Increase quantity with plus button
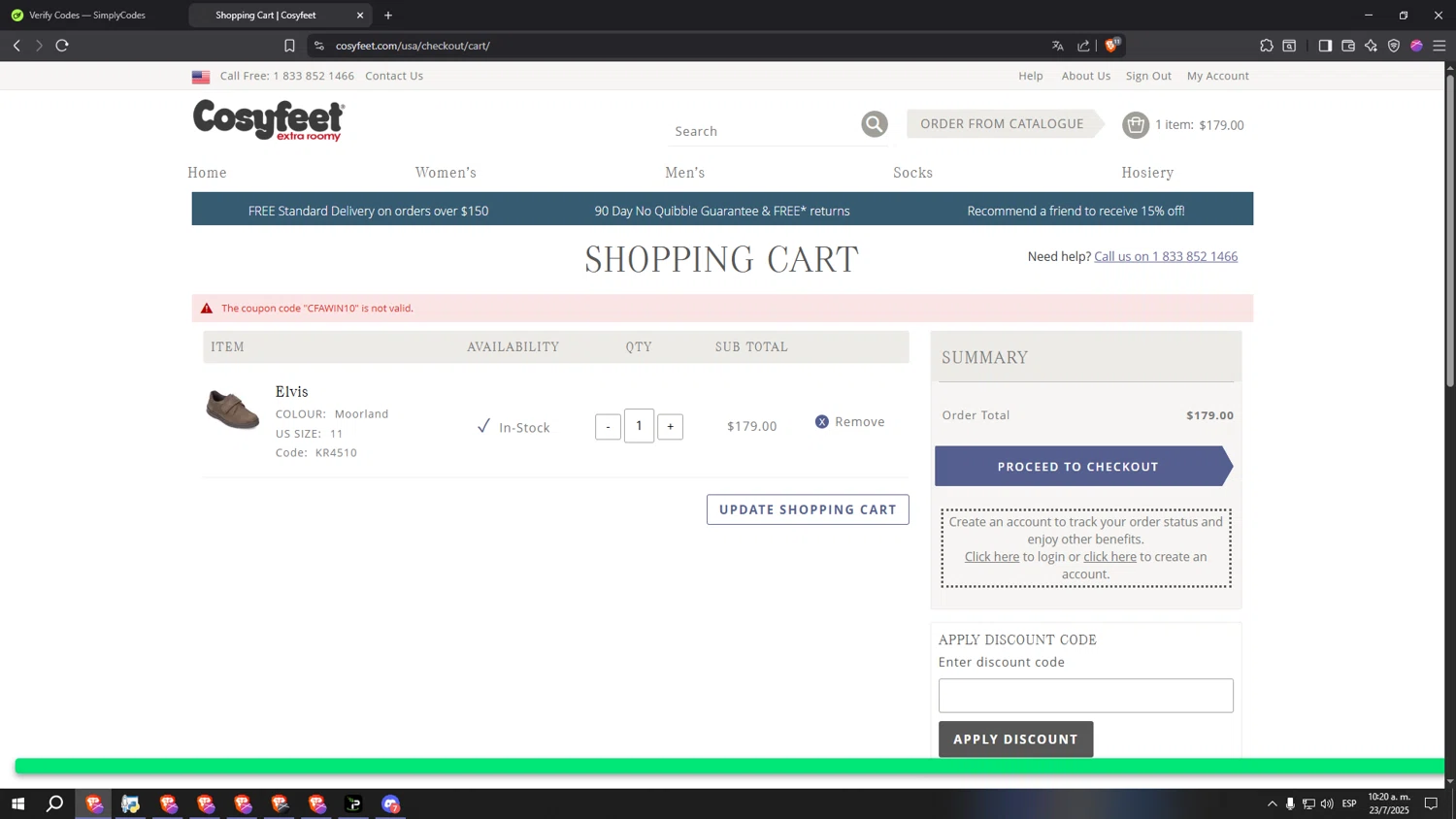This screenshot has height=819, width=1456. (x=670, y=427)
